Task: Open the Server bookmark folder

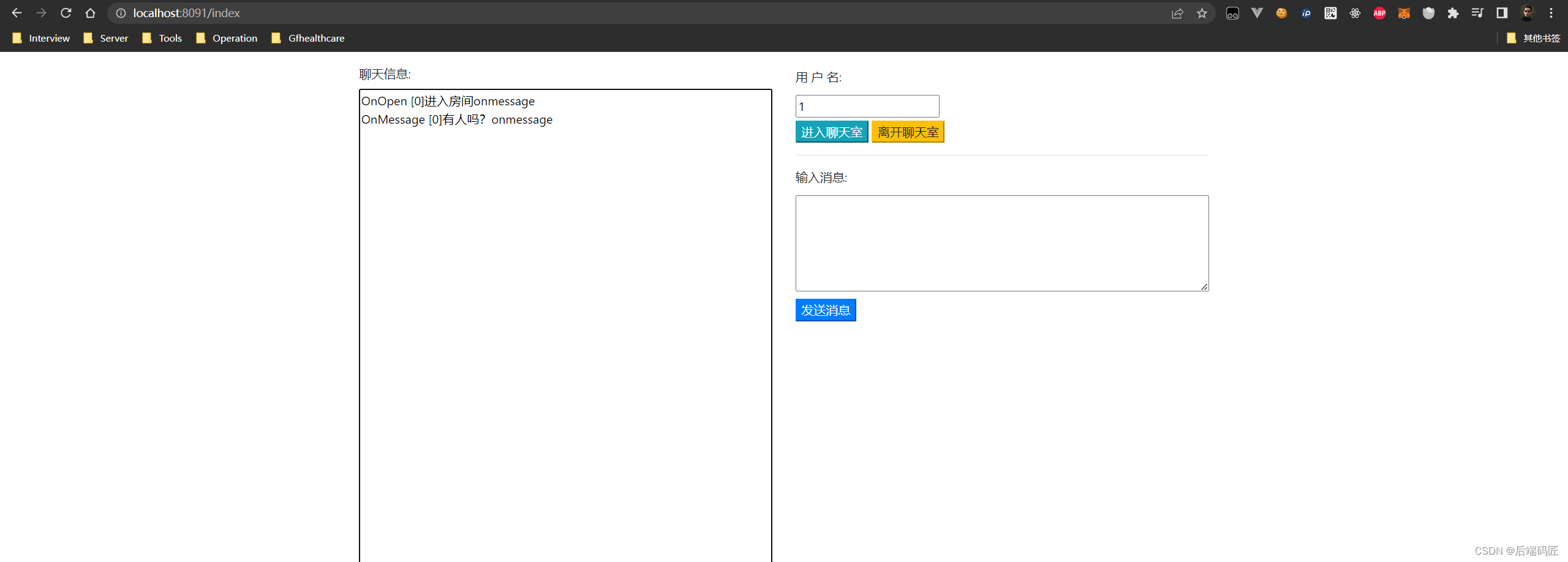Action: (x=105, y=38)
